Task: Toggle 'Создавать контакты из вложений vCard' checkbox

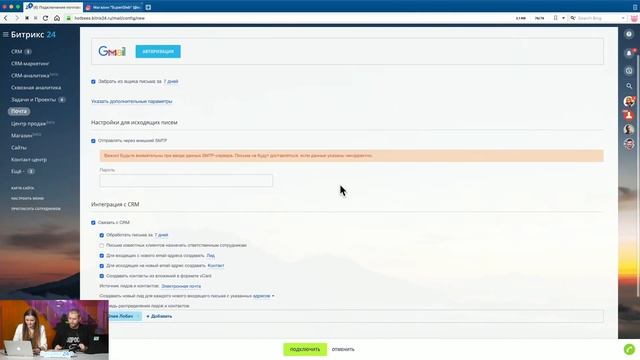Action: pyautogui.click(x=102, y=276)
